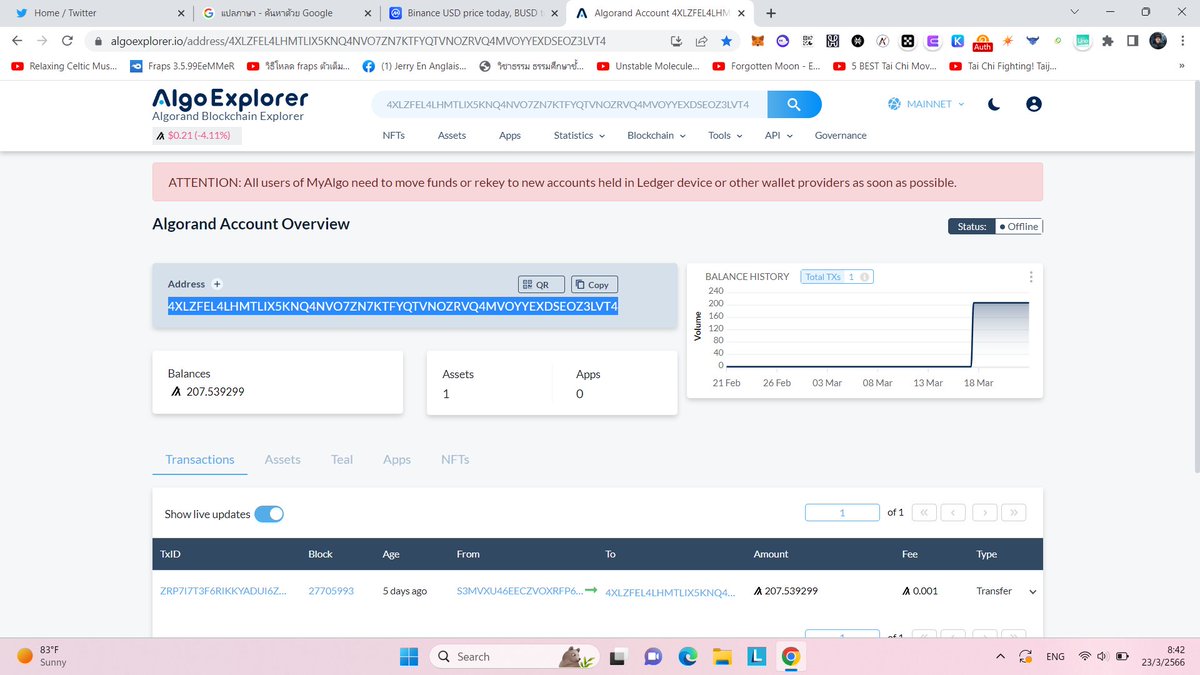Image resolution: width=1200 pixels, height=675 pixels.
Task: Expand the Tools menu
Action: point(725,135)
